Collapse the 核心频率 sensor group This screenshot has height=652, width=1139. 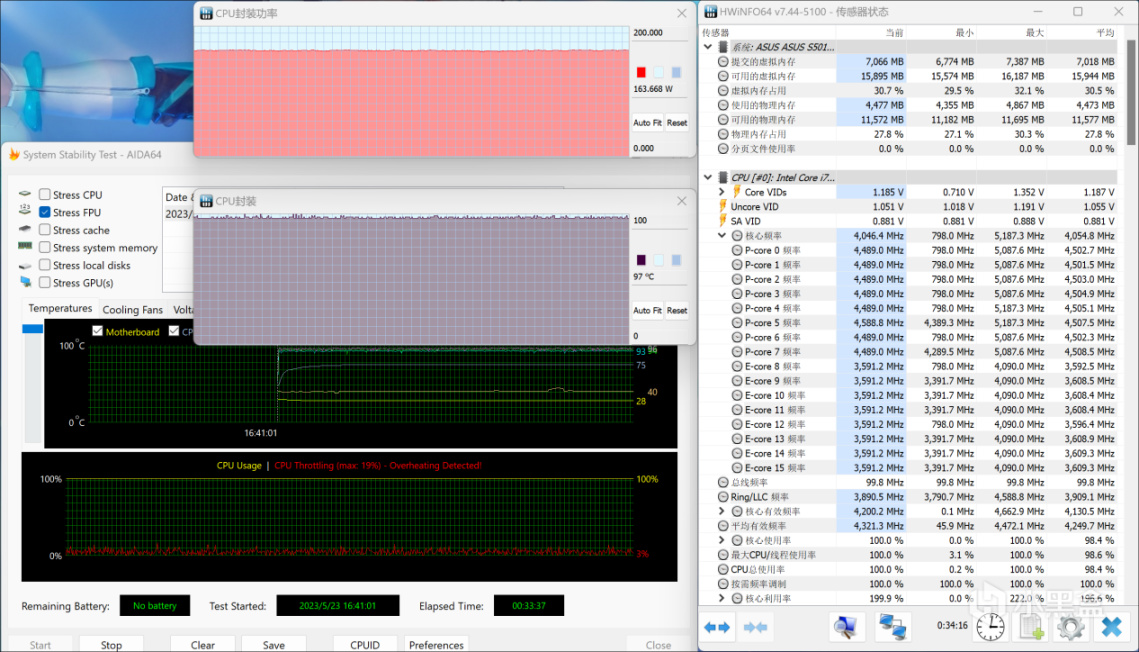[722, 236]
